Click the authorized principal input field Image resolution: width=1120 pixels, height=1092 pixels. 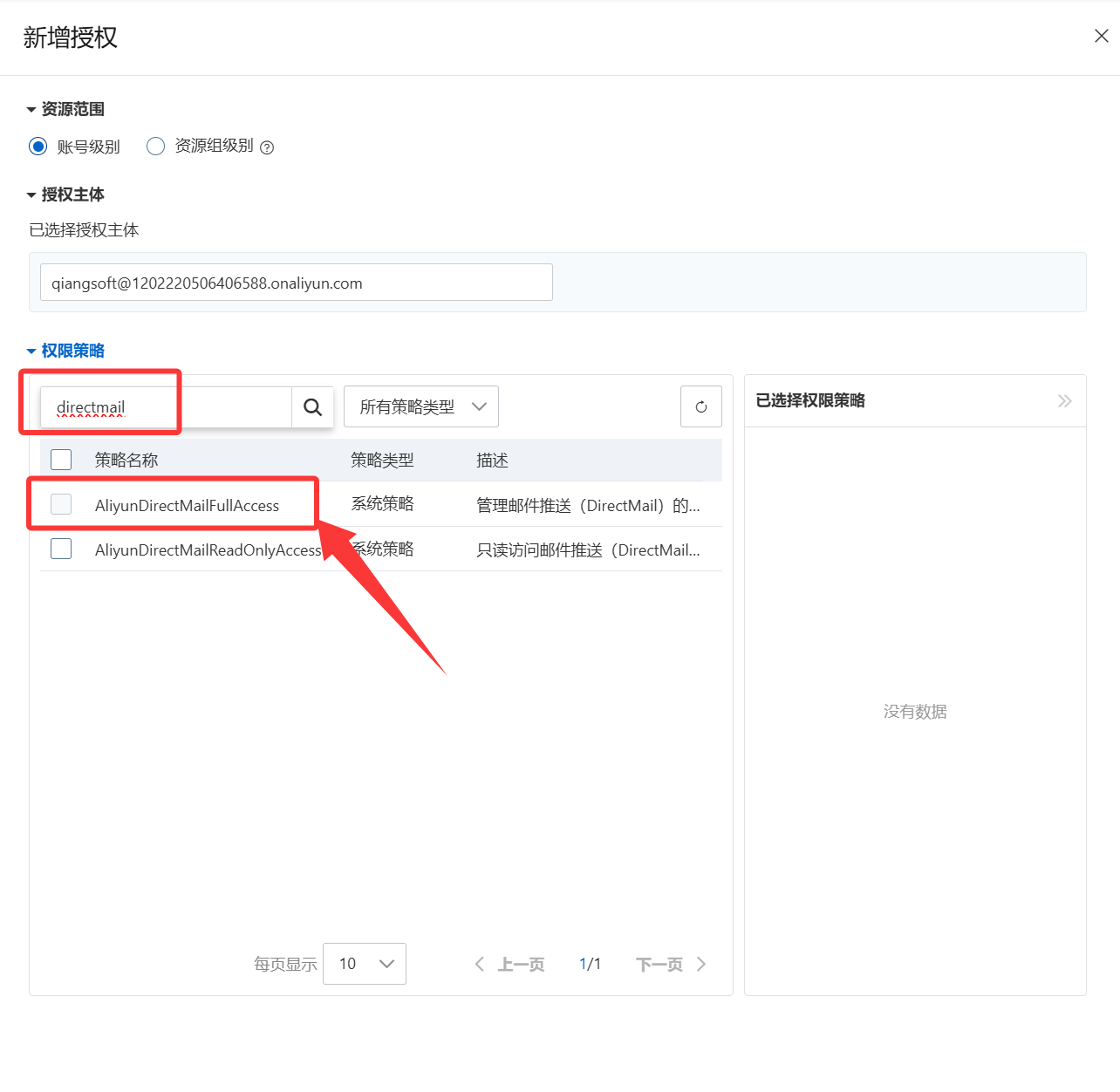click(296, 283)
